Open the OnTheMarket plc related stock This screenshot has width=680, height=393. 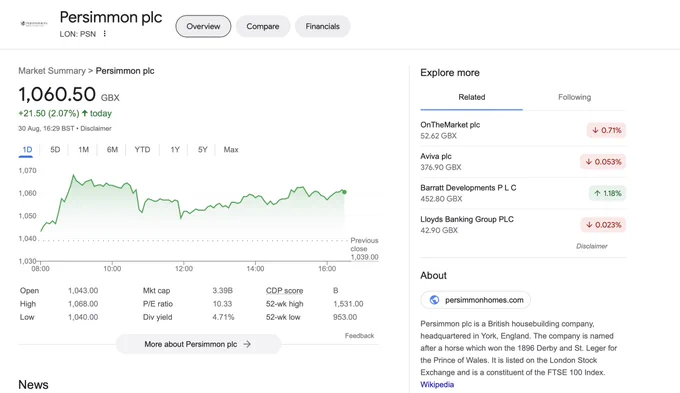click(x=523, y=130)
